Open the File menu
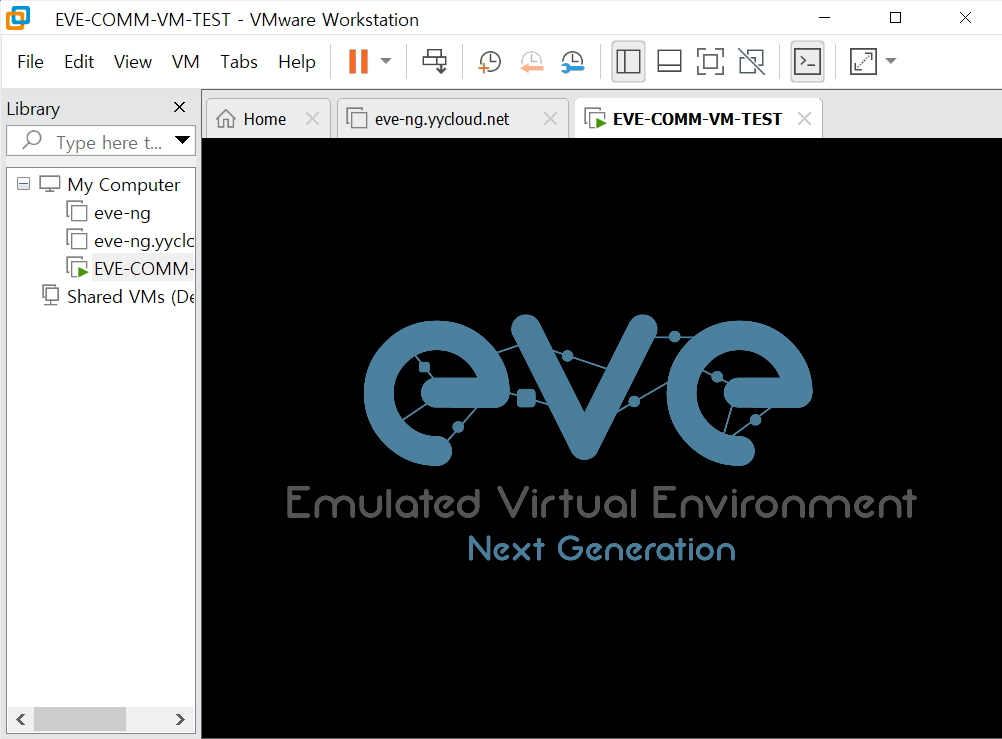This screenshot has width=1002, height=739. [x=30, y=62]
